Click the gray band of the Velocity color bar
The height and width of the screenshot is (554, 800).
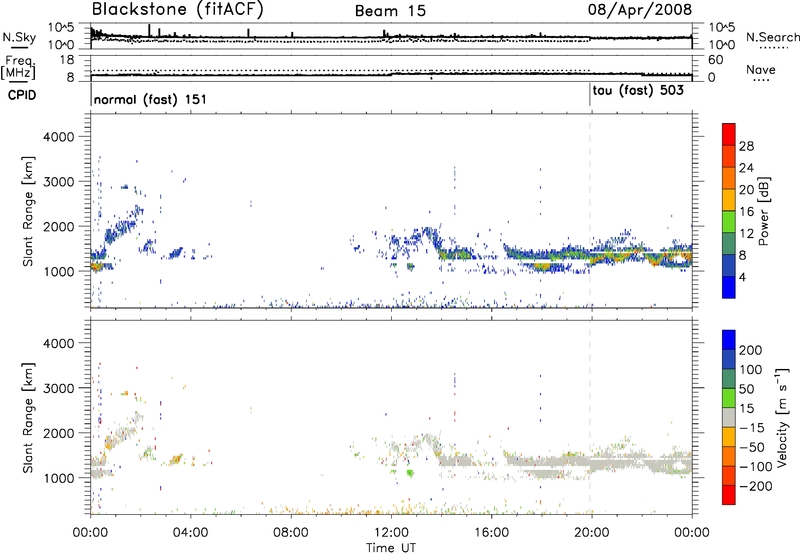point(729,418)
